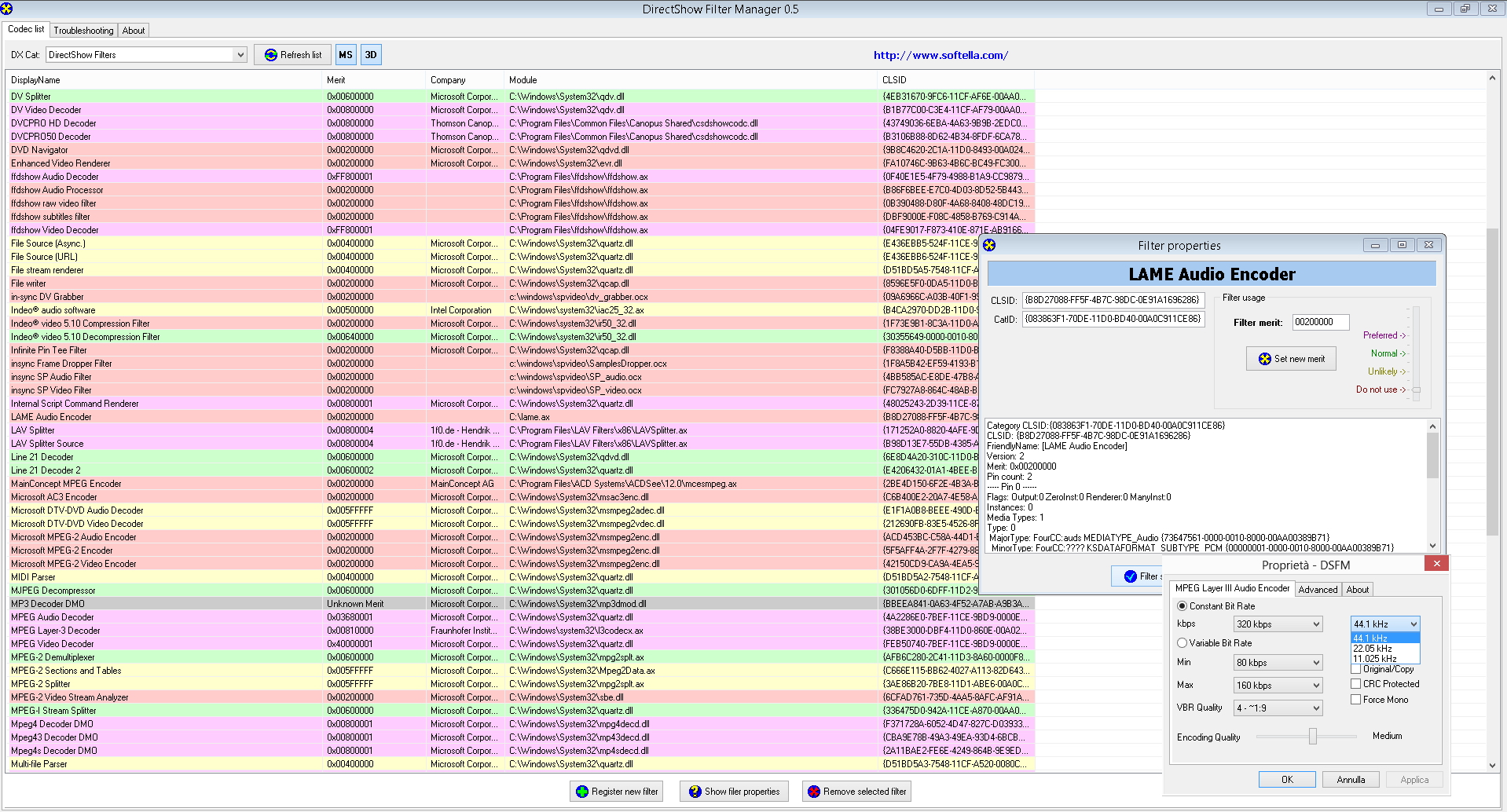Toggle the 3D filter button

[371, 55]
